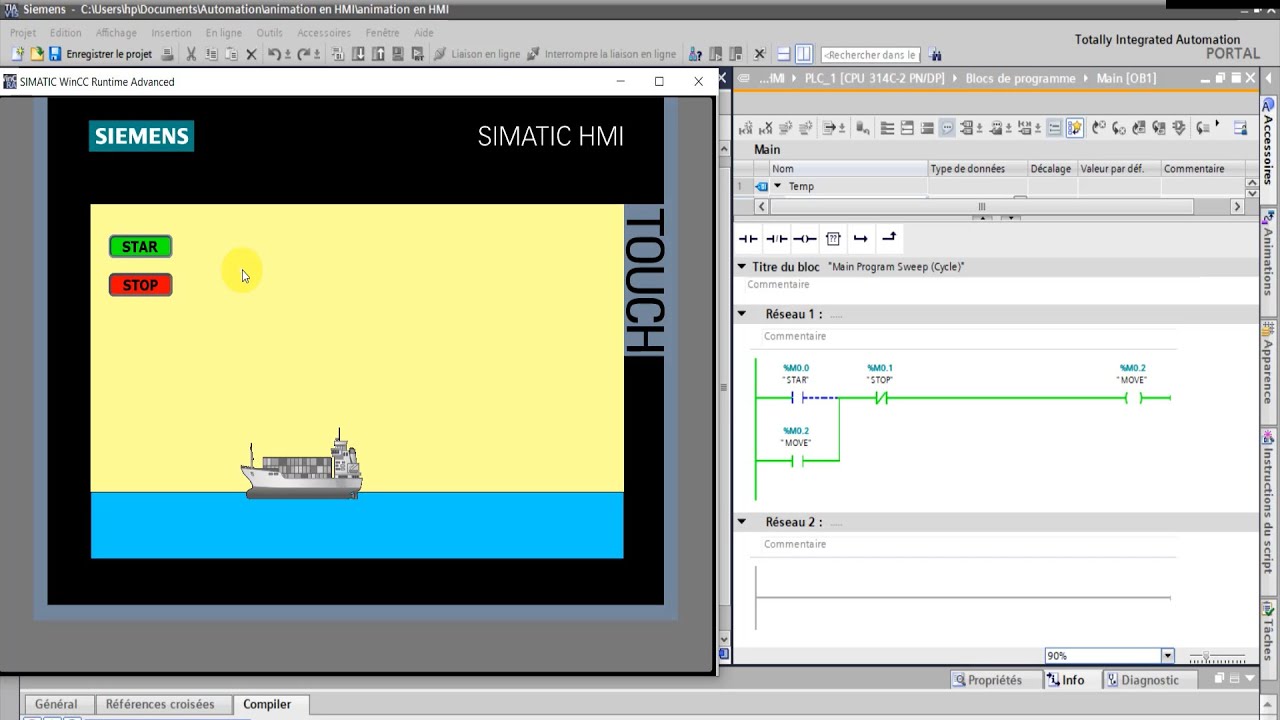This screenshot has height=720, width=1280.
Task: Toggle the STAR contact in Réseau 1
Action: [797, 398]
